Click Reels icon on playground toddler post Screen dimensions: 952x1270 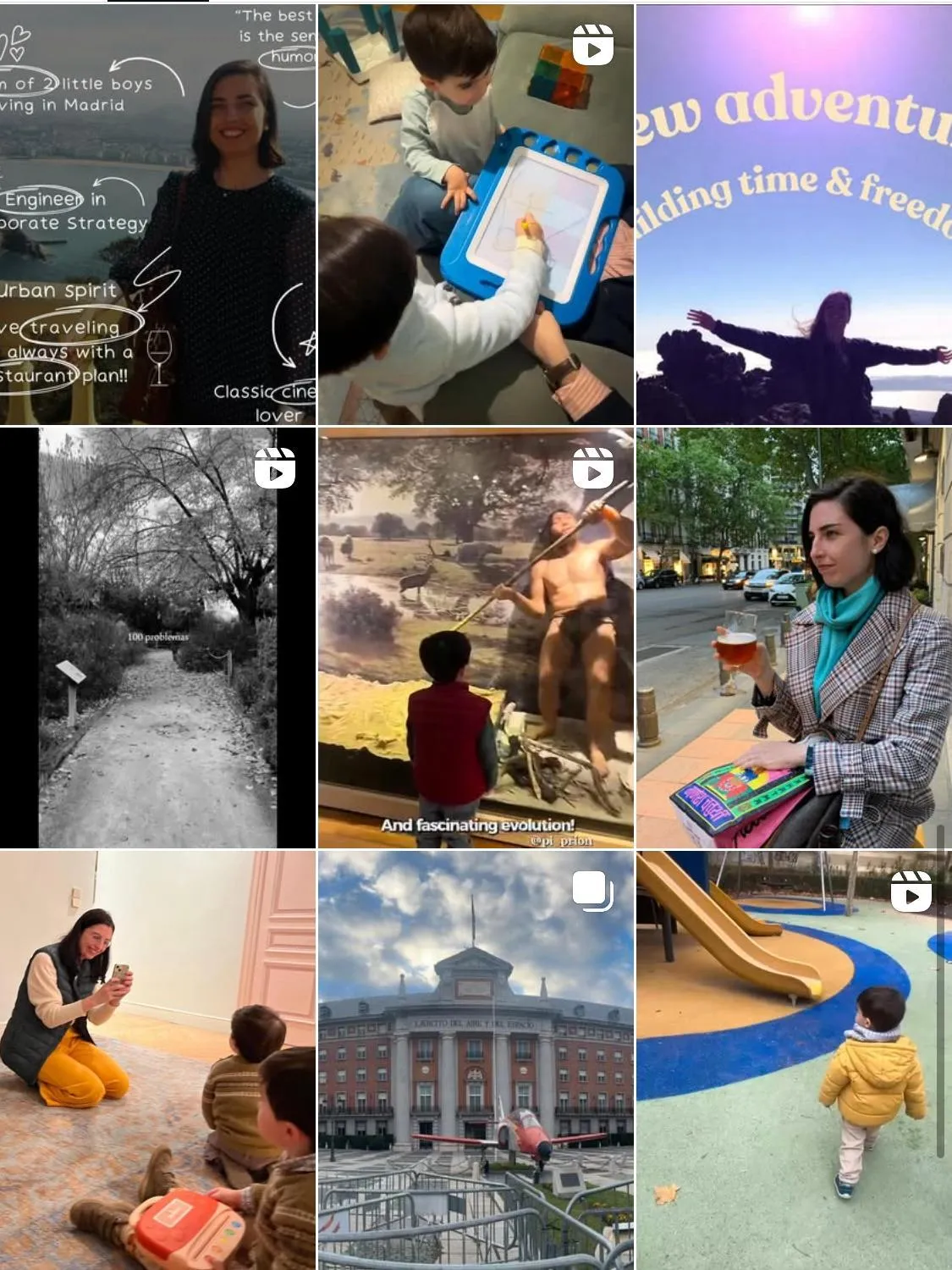(x=911, y=892)
